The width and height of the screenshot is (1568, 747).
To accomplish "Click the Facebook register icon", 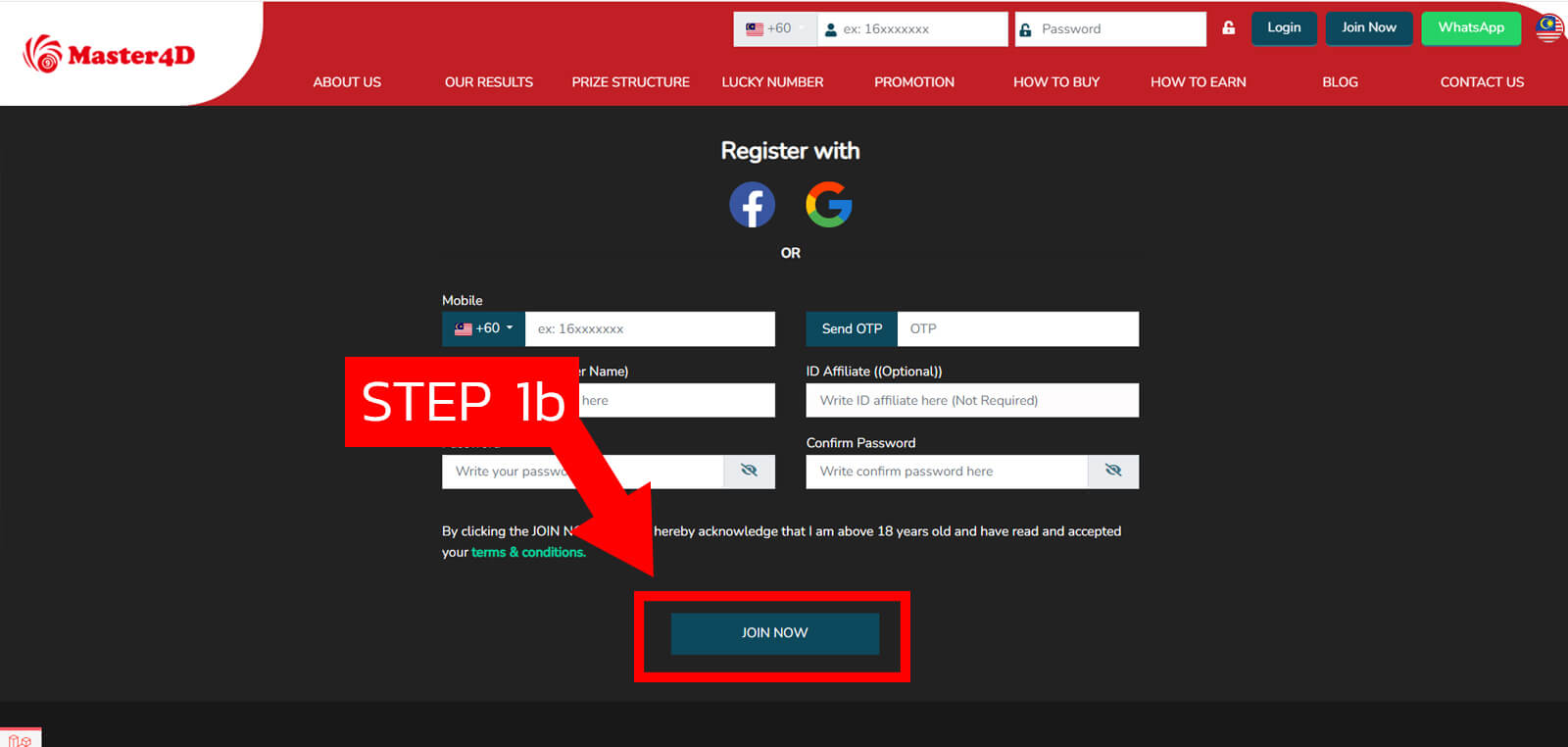I will click(x=752, y=205).
